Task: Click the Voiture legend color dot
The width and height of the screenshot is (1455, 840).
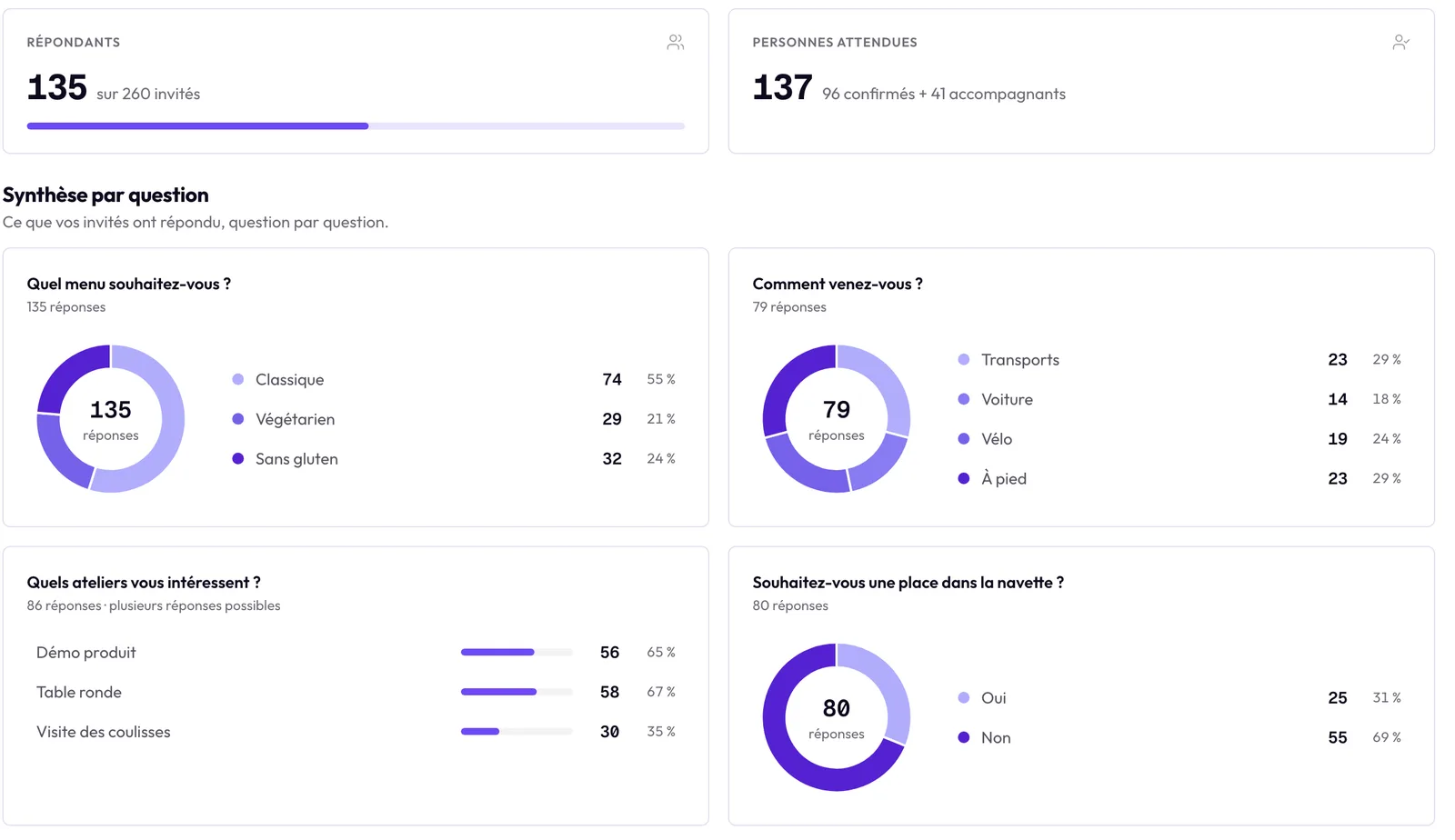Action: coord(963,399)
